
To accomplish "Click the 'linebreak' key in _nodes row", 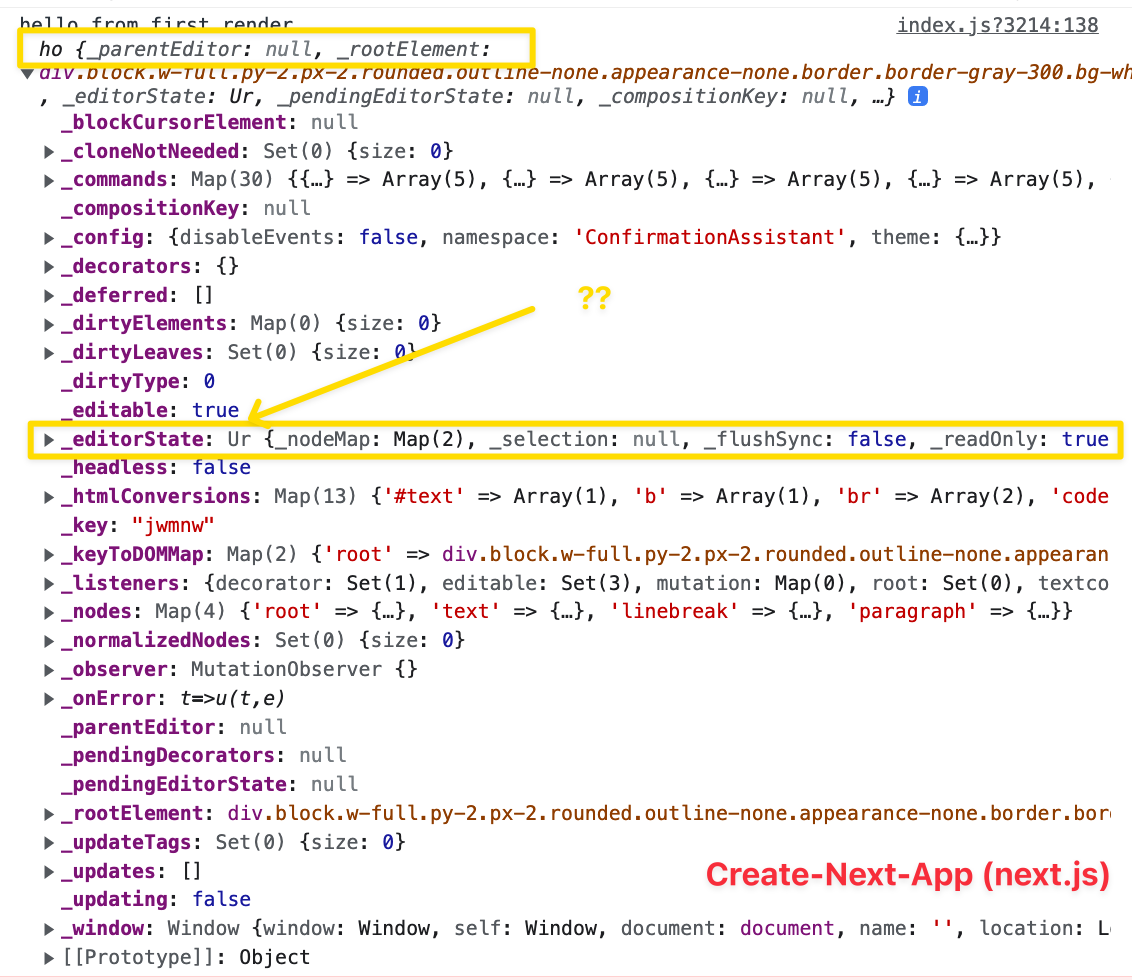I will (x=674, y=612).
